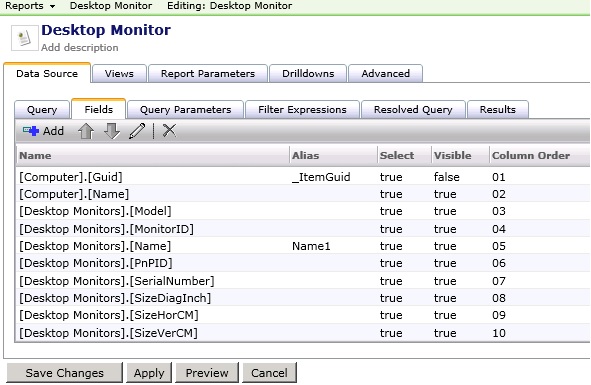
Task: Sort by the Column Order header
Action: (539, 155)
